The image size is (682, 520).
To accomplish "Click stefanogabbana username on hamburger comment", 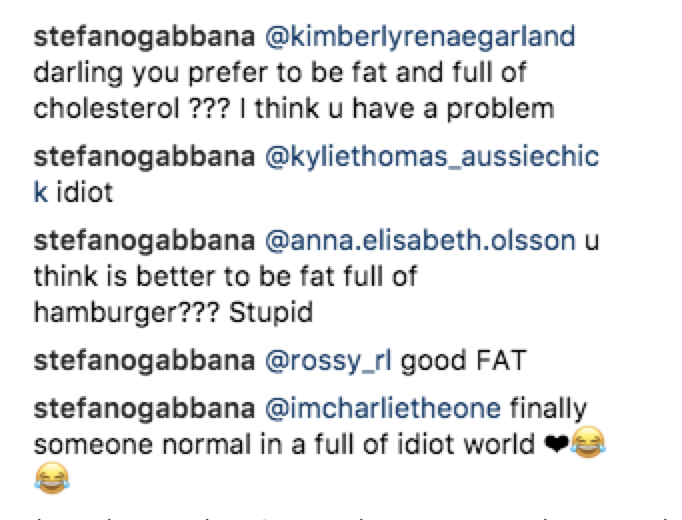I will (x=144, y=241).
